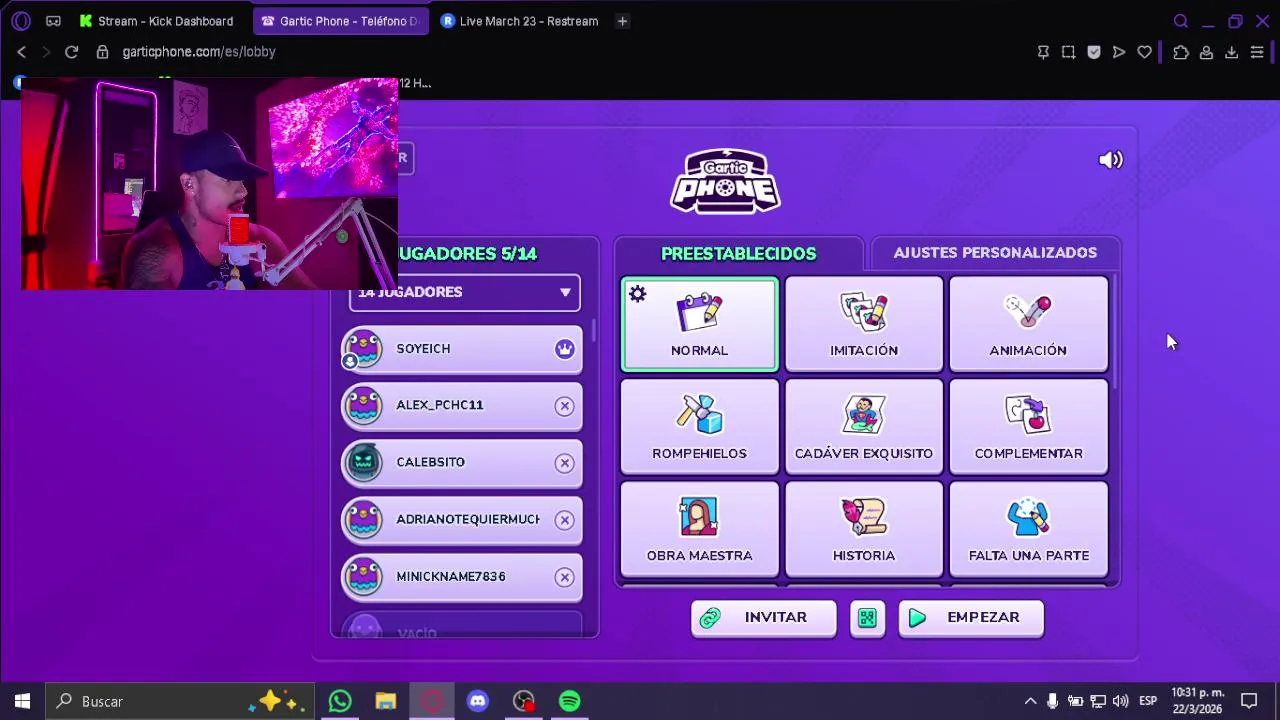Show hidden system tray icons
The width and height of the screenshot is (1280, 720).
[x=1030, y=701]
